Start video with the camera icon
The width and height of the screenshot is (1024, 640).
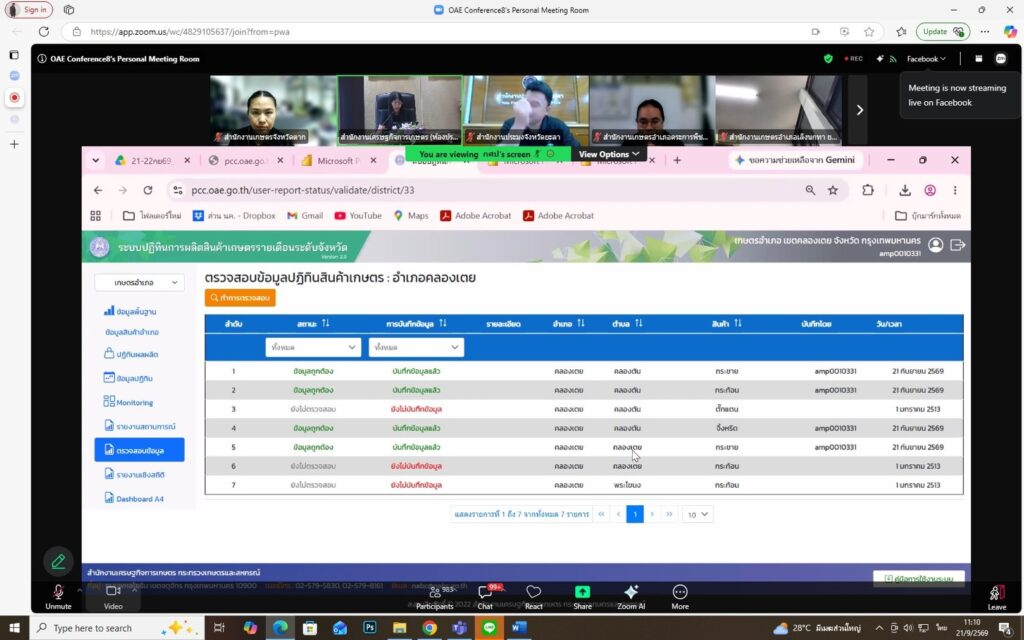pyautogui.click(x=113, y=596)
